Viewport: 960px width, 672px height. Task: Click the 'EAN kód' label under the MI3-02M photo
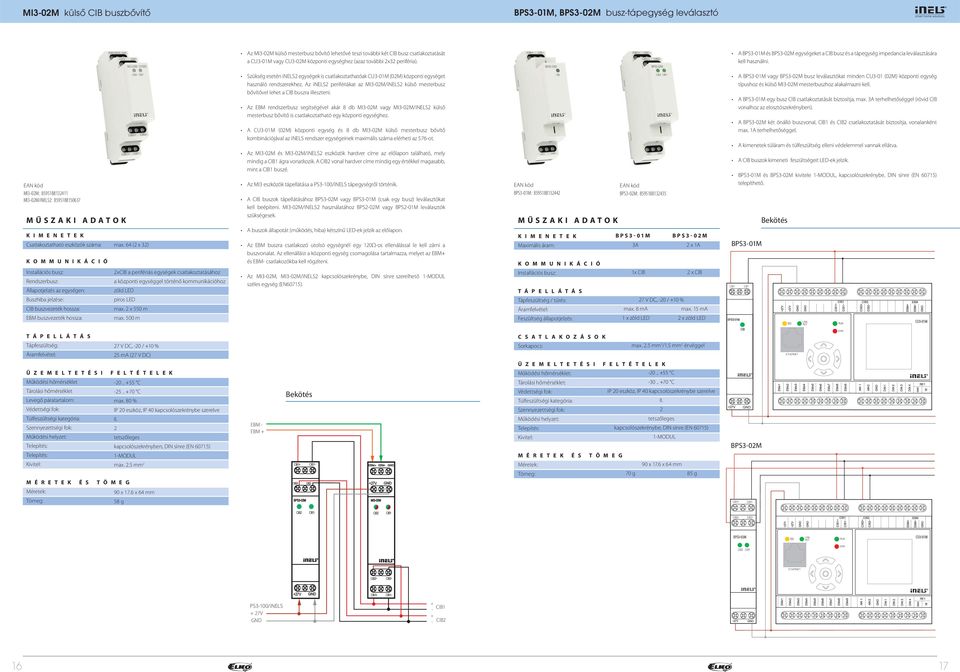click(x=33, y=185)
